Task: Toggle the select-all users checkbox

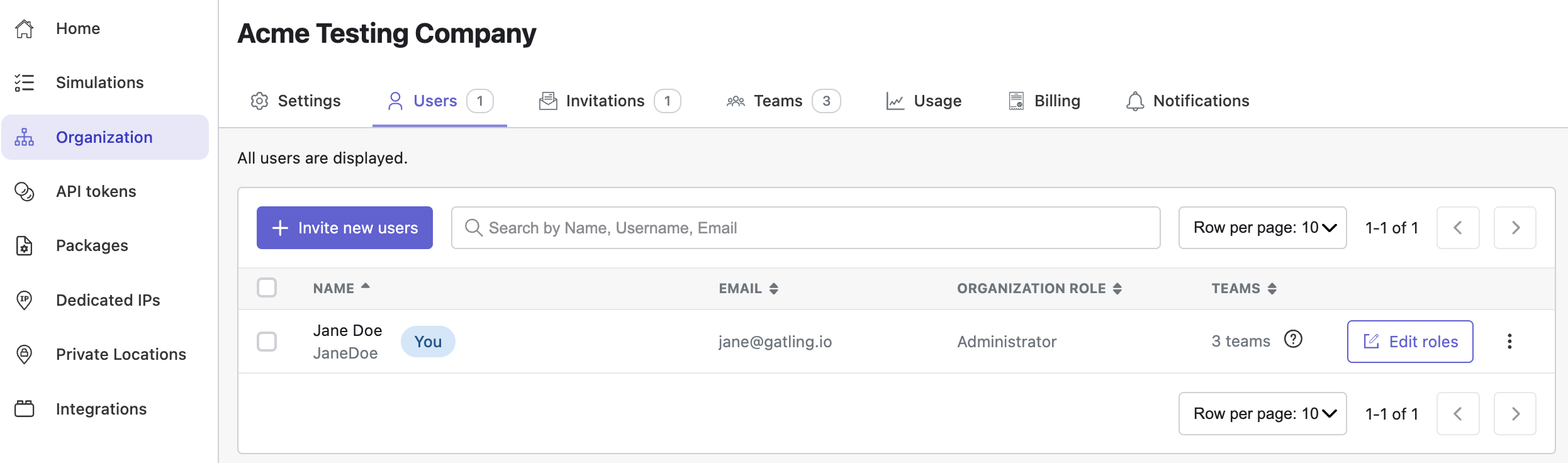Action: [x=267, y=287]
